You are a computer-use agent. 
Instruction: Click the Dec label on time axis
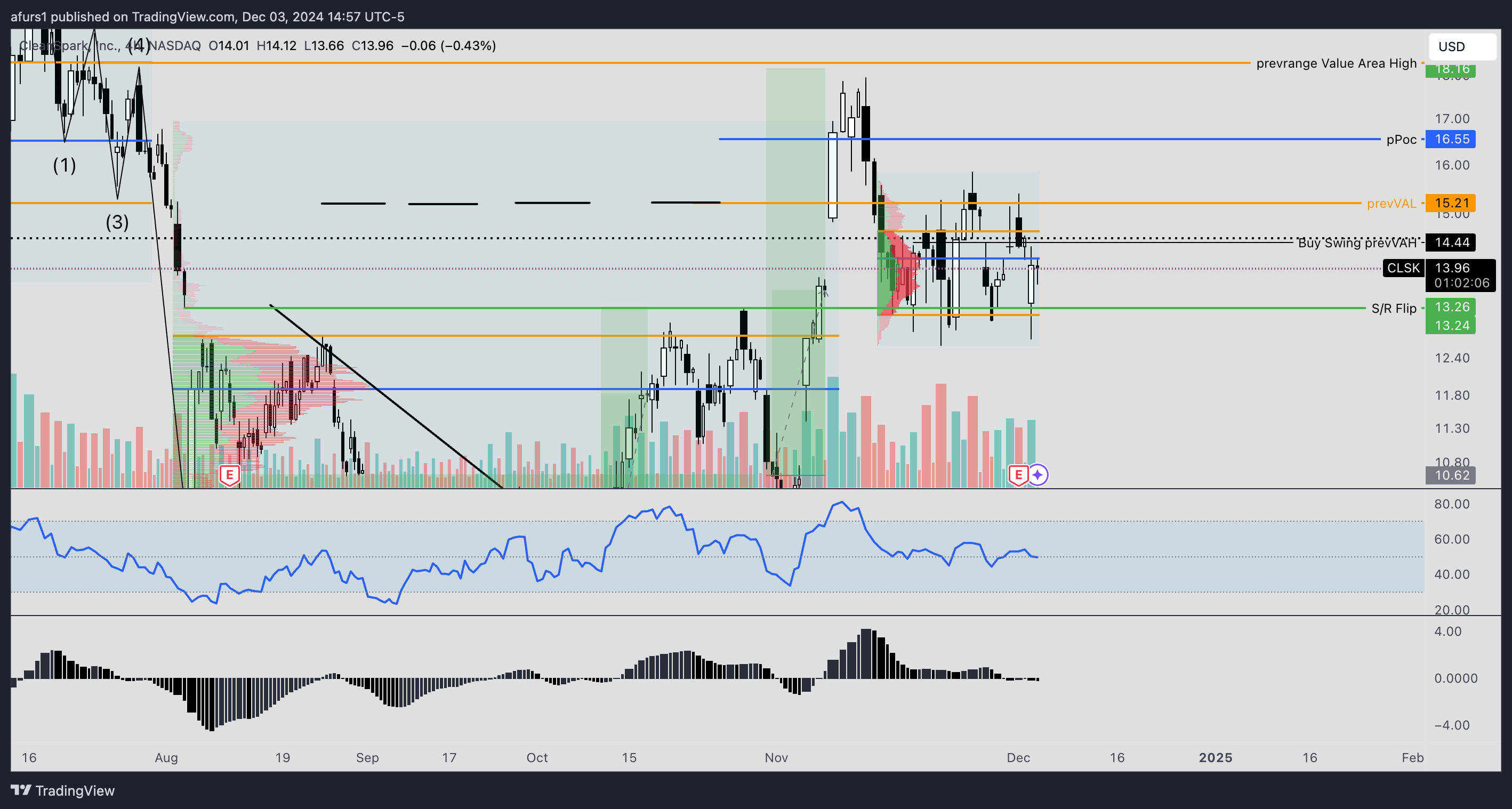pos(1018,757)
